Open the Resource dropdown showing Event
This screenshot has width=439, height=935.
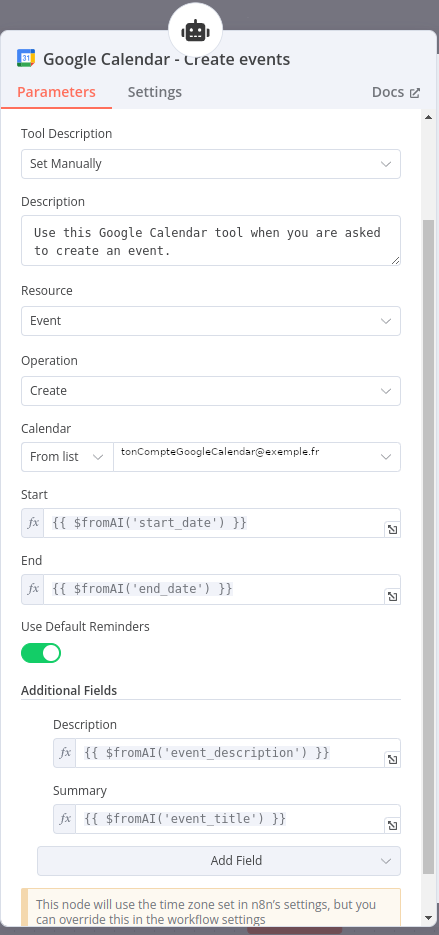[211, 321]
